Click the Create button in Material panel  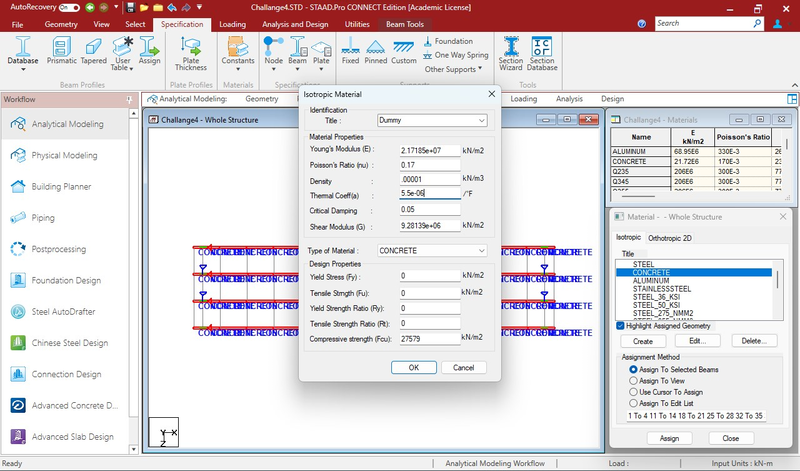[643, 341]
